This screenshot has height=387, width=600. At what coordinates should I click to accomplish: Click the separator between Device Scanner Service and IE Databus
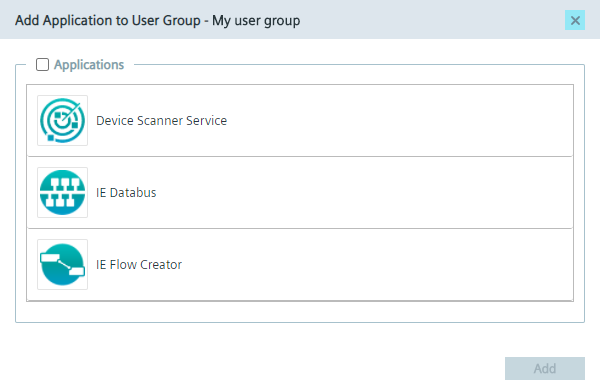point(300,157)
